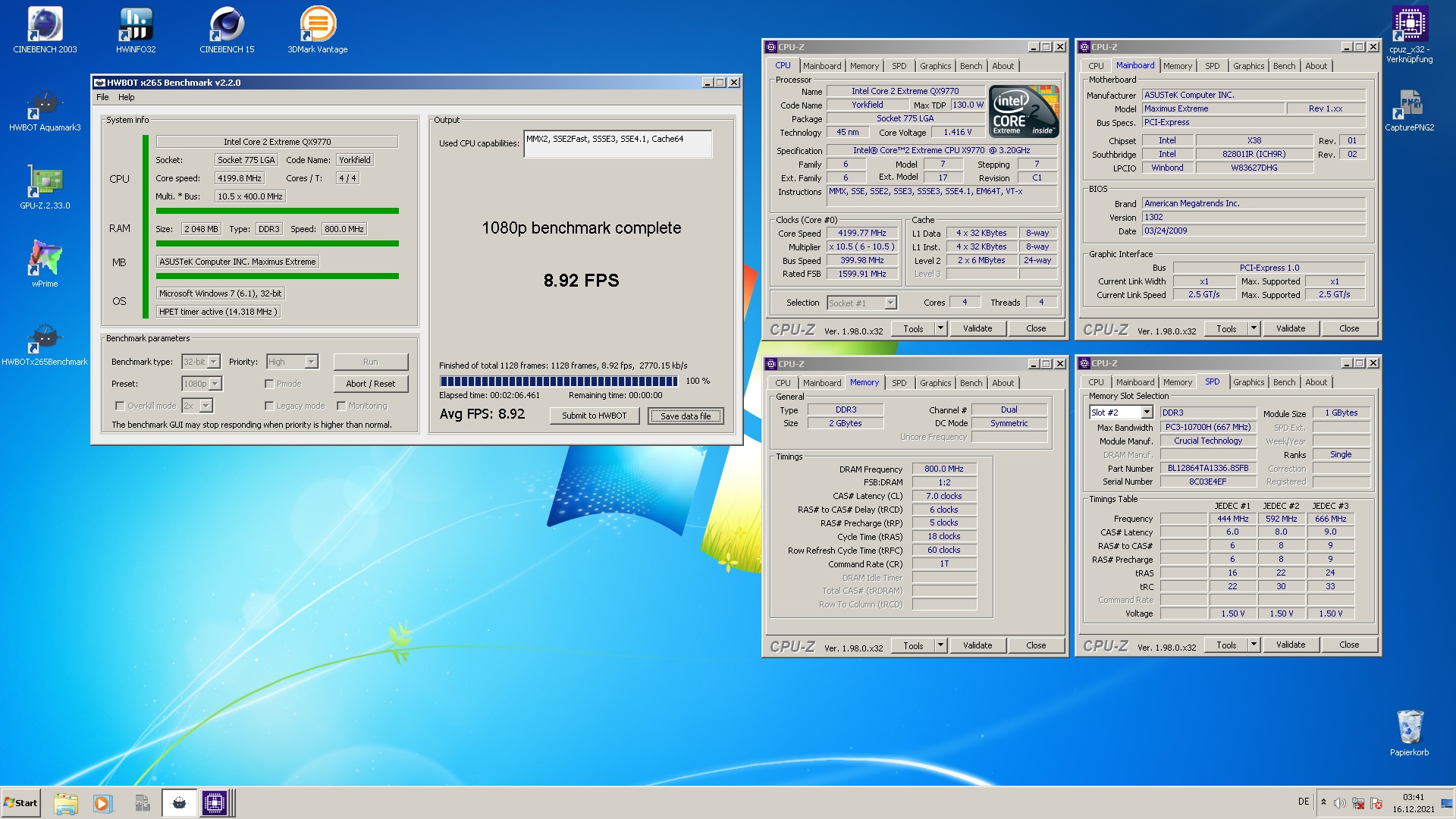Screen dimensions: 1456x819
Task: Enable the Legacy mode checkbox
Action: (269, 406)
